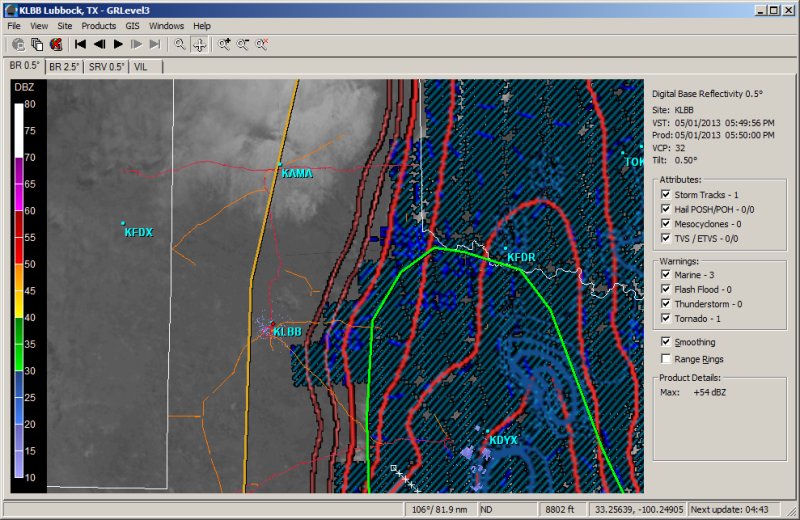800x520 pixels.
Task: Toggle the Tornado warnings checkbox
Action: coord(667,319)
